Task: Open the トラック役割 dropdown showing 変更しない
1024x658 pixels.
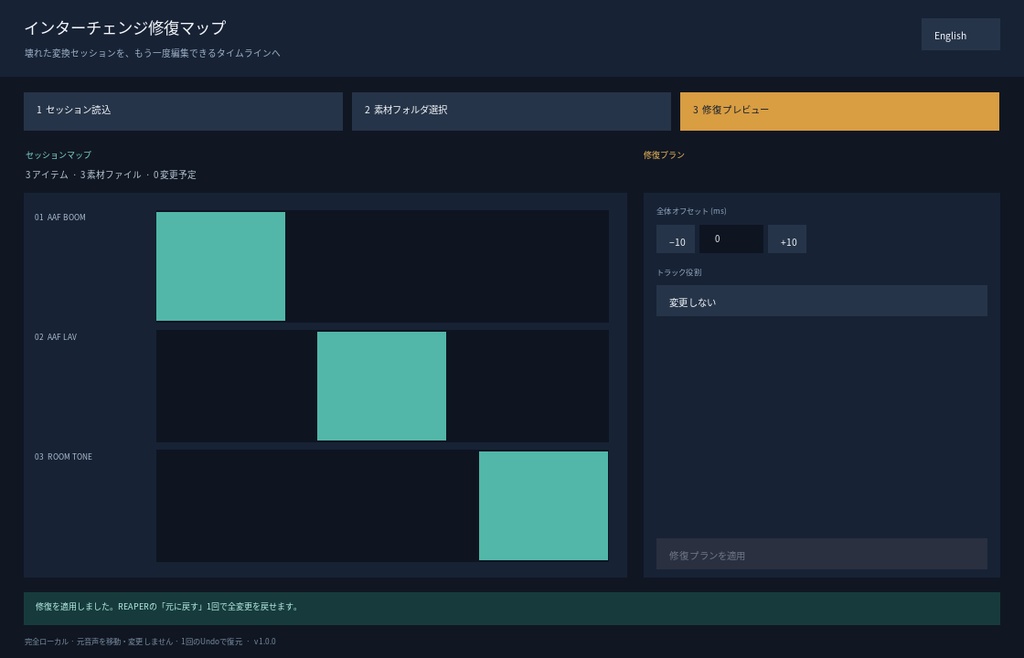Action: 822,301
